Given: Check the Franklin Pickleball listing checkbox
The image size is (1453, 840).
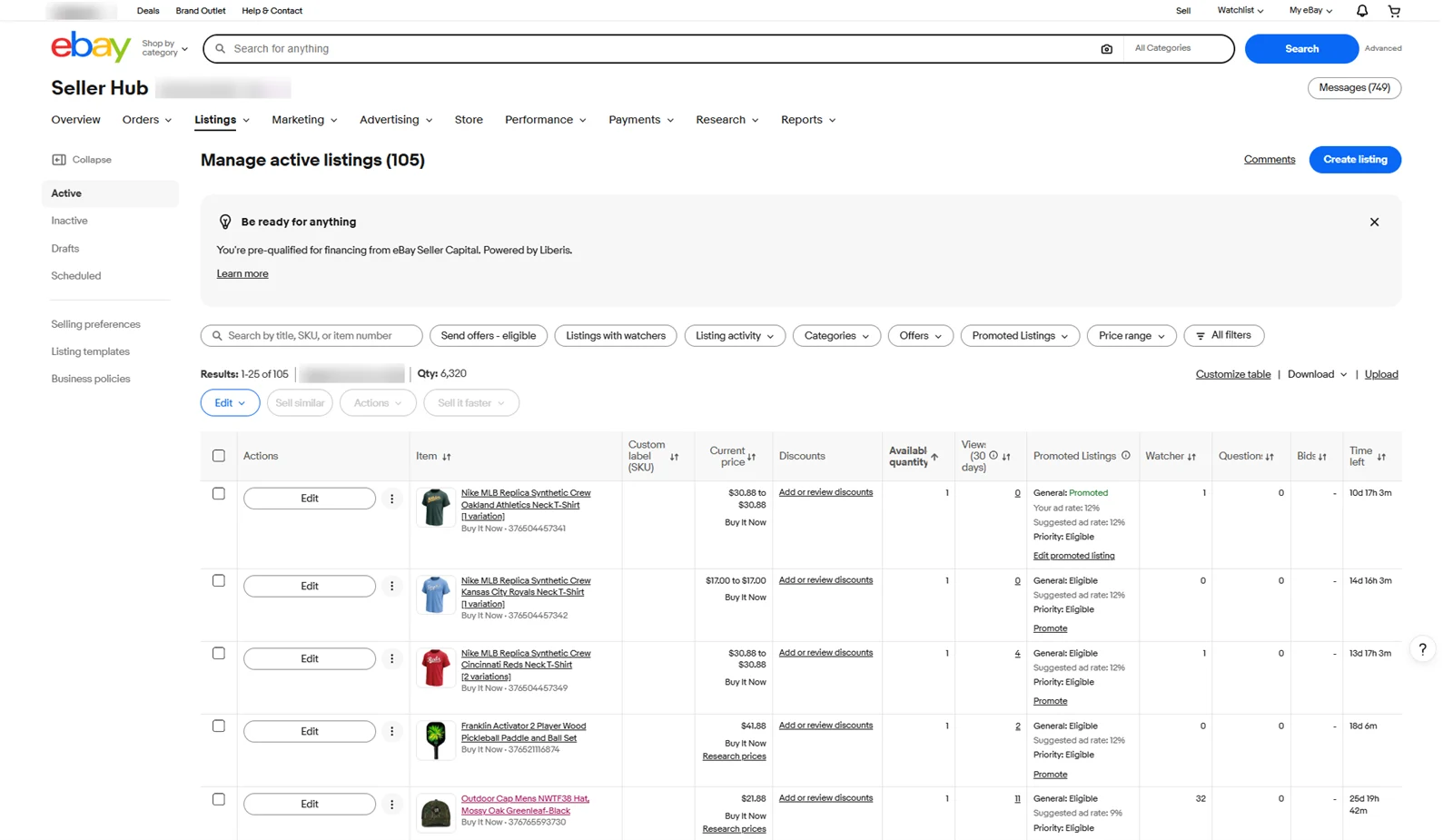Looking at the screenshot, I should pos(219,726).
